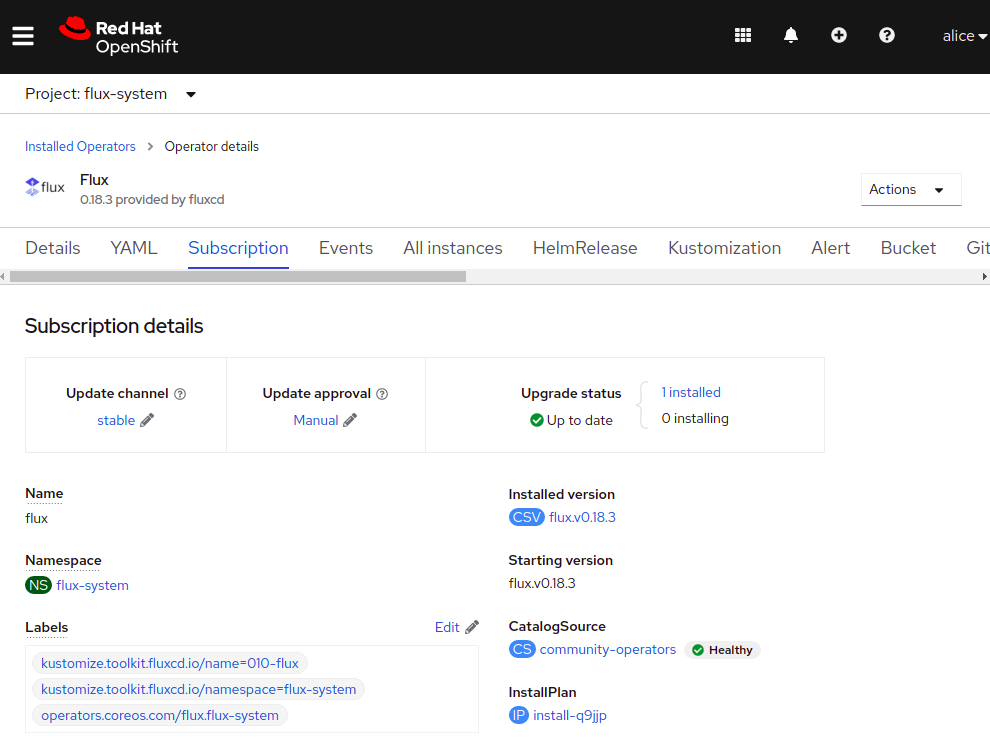Open the Actions dropdown
Image resolution: width=990 pixels, height=737 pixels.
[x=911, y=189]
